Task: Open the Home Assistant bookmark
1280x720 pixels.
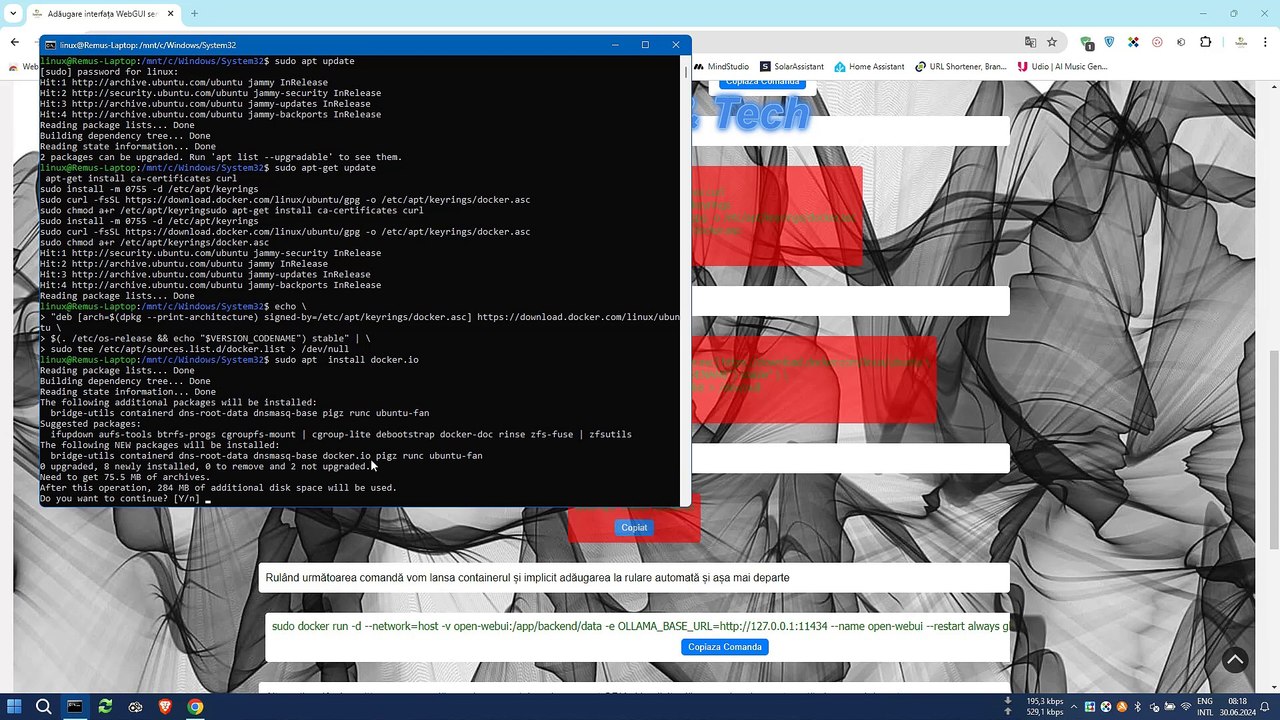Action: coord(869,67)
